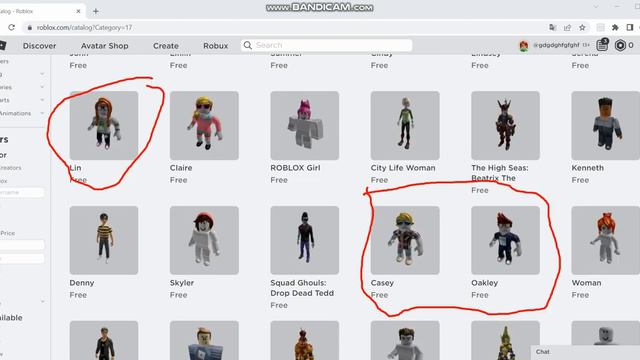Click the magnifier icon in search box
Image resolution: width=640 pixels, height=360 pixels.
[248, 45]
